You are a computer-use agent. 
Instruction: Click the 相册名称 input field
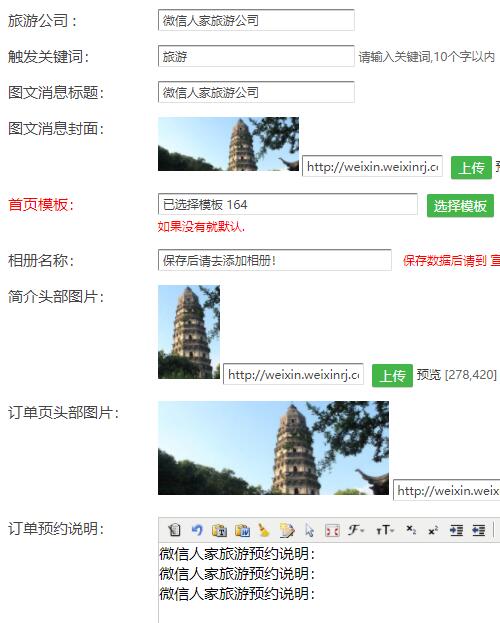tap(275, 260)
